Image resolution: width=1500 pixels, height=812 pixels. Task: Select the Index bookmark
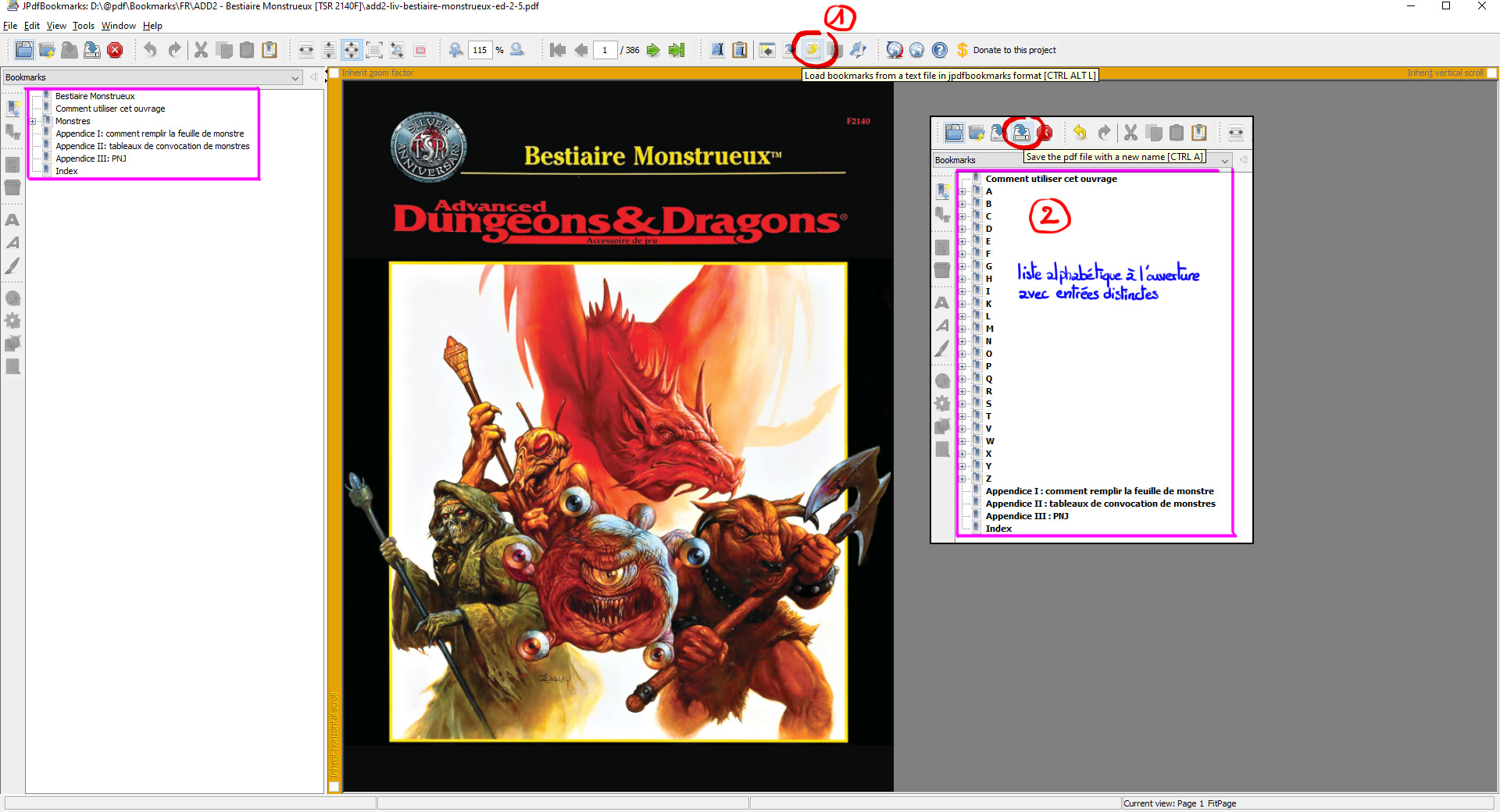pyautogui.click(x=66, y=171)
